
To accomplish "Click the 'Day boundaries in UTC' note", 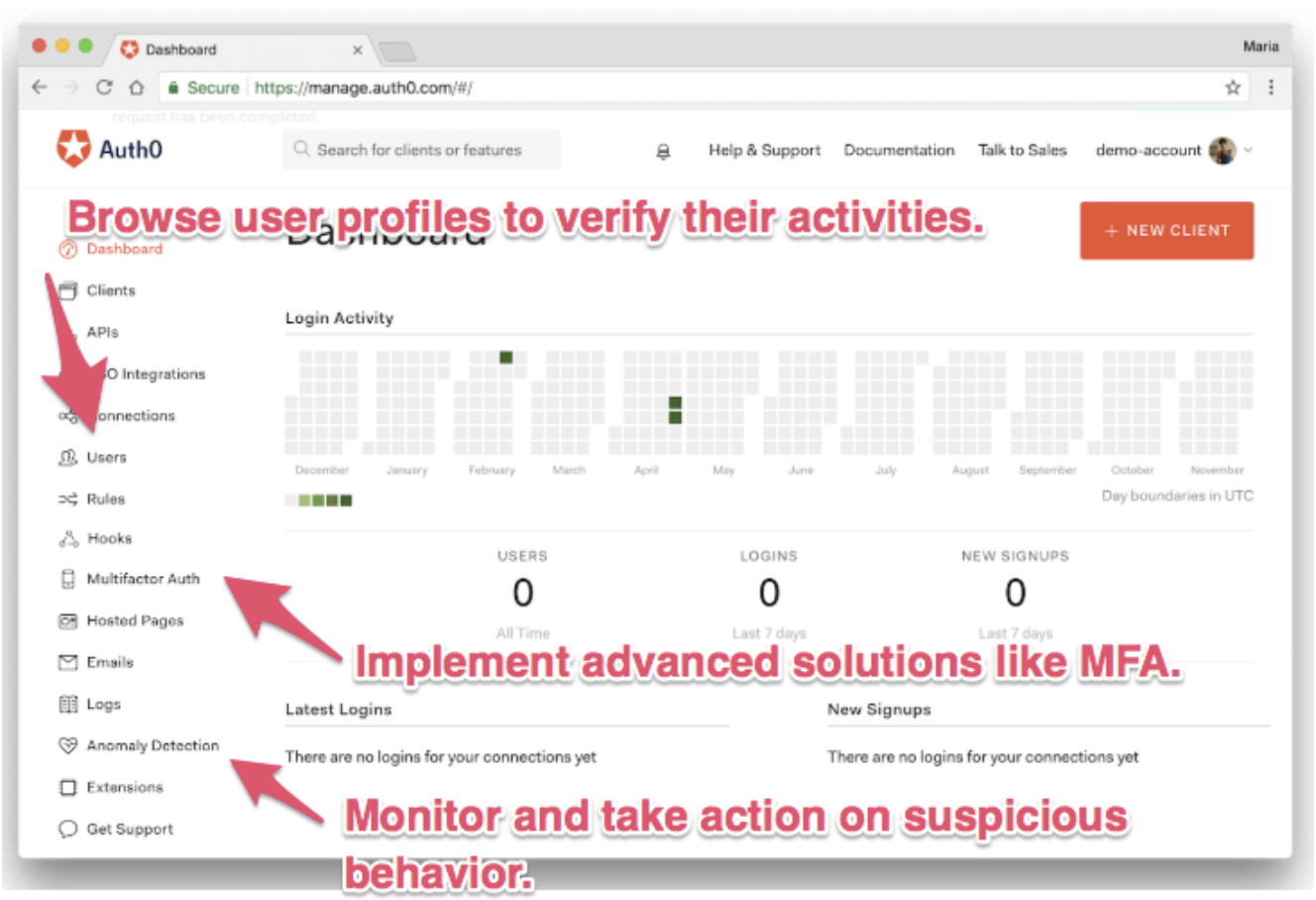I will tap(1177, 496).
